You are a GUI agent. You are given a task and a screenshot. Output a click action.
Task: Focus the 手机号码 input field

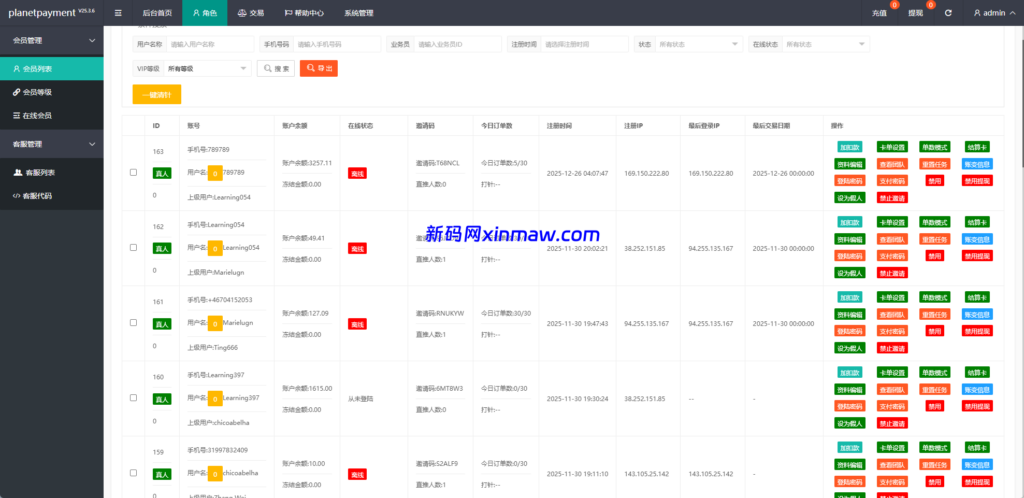[337, 44]
